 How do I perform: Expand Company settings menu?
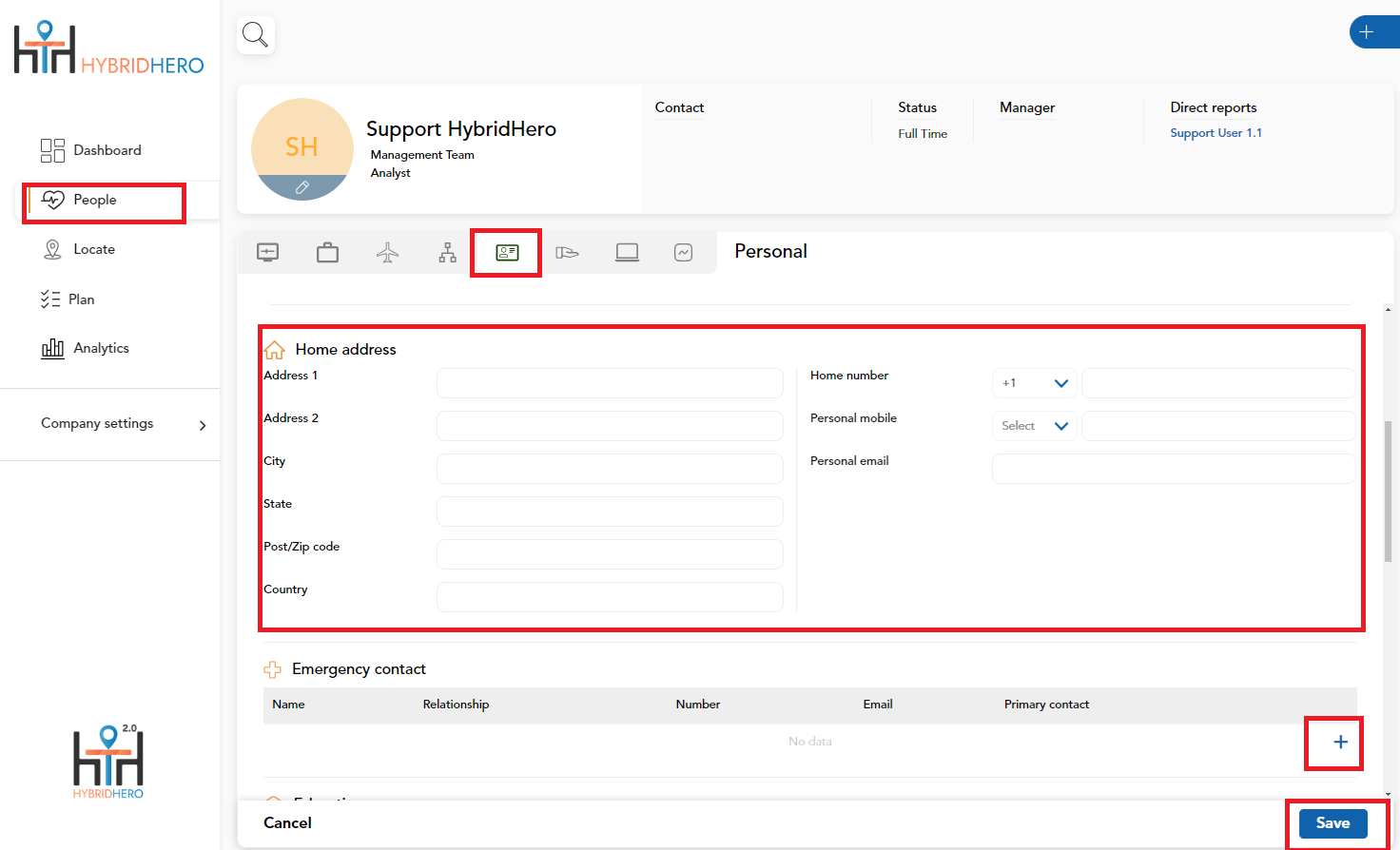point(123,424)
